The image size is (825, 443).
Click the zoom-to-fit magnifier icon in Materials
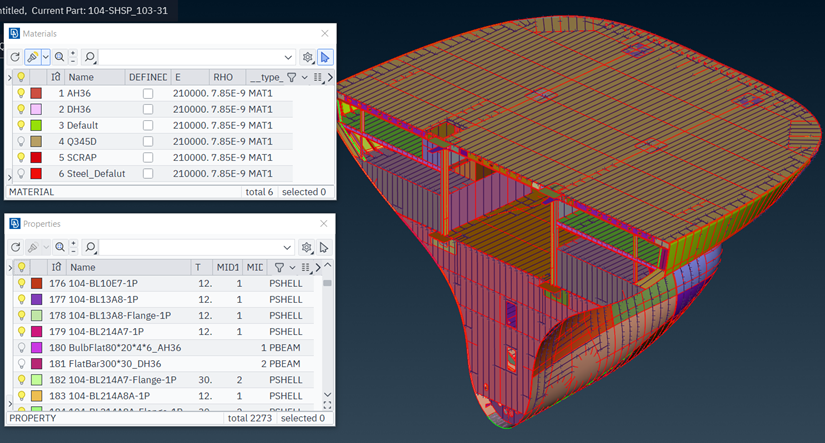point(60,57)
